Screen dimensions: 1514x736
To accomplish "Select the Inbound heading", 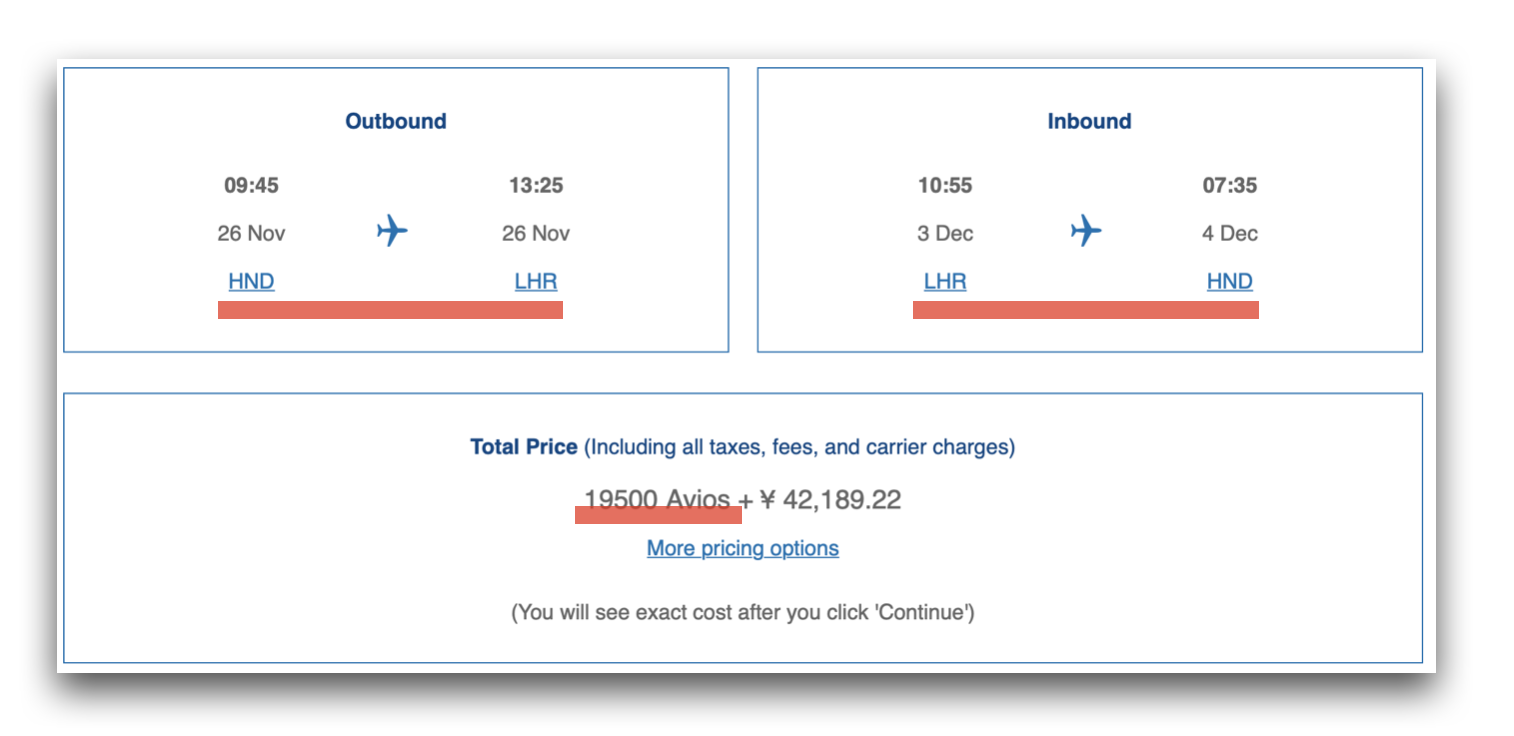I will pyautogui.click(x=1089, y=121).
